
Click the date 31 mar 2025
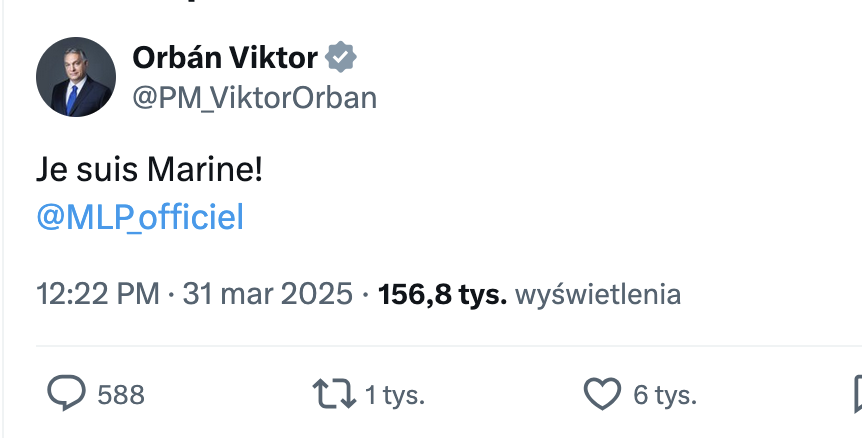click(268, 295)
